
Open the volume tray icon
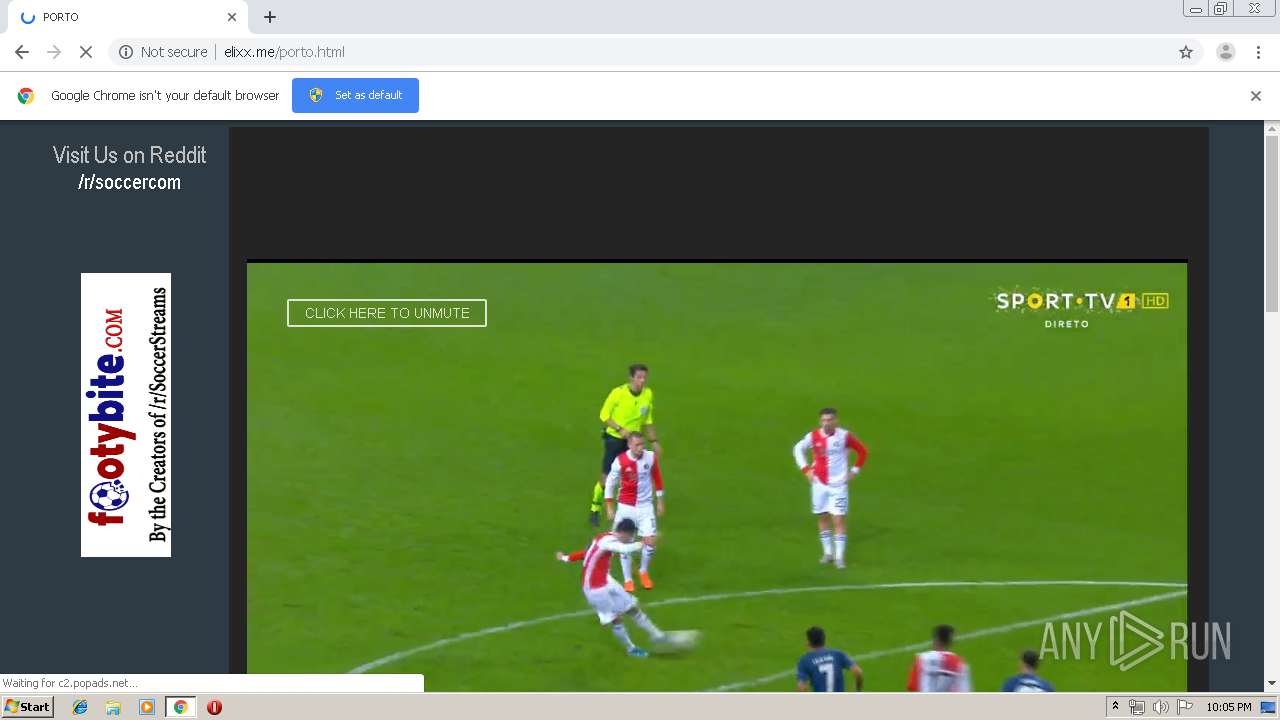click(1160, 707)
